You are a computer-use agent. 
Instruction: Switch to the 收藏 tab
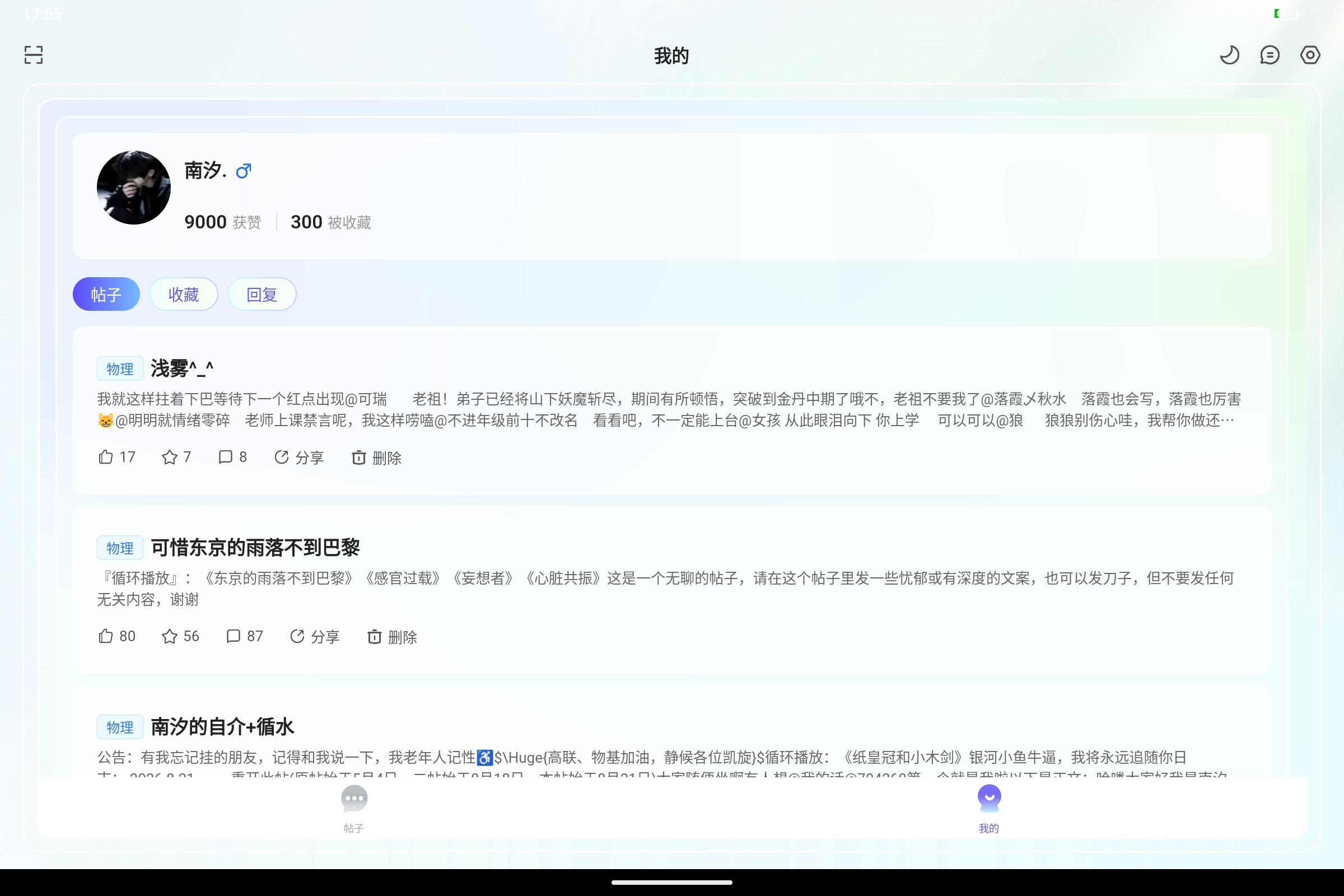tap(184, 295)
